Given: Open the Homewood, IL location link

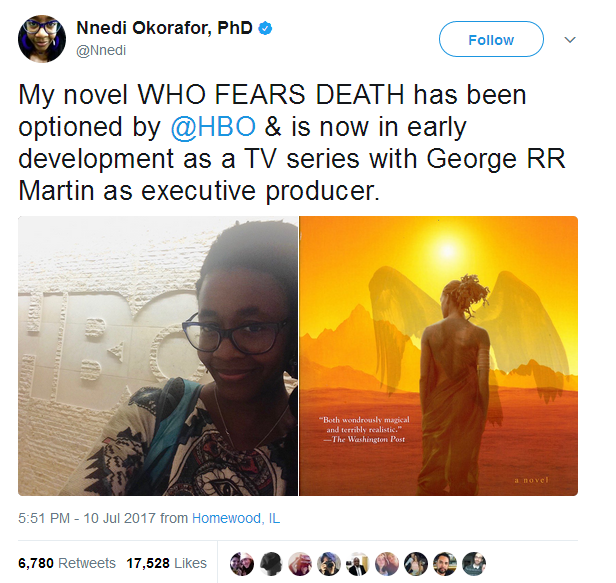Looking at the screenshot, I should tap(236, 518).
